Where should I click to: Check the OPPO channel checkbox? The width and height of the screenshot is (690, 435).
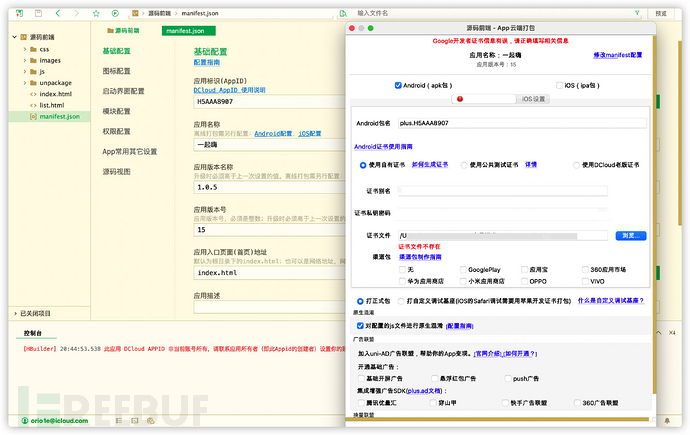pos(524,281)
